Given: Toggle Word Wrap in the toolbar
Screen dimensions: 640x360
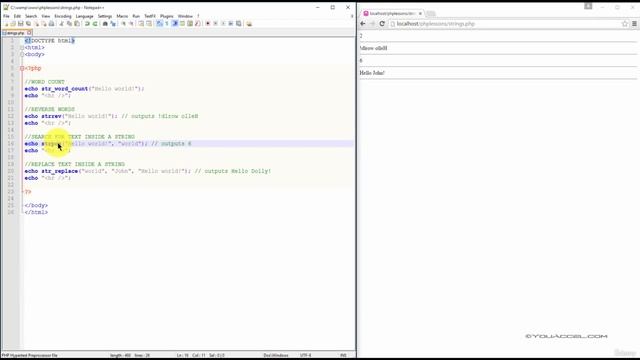Looking at the screenshot, I should (x=159, y=24).
